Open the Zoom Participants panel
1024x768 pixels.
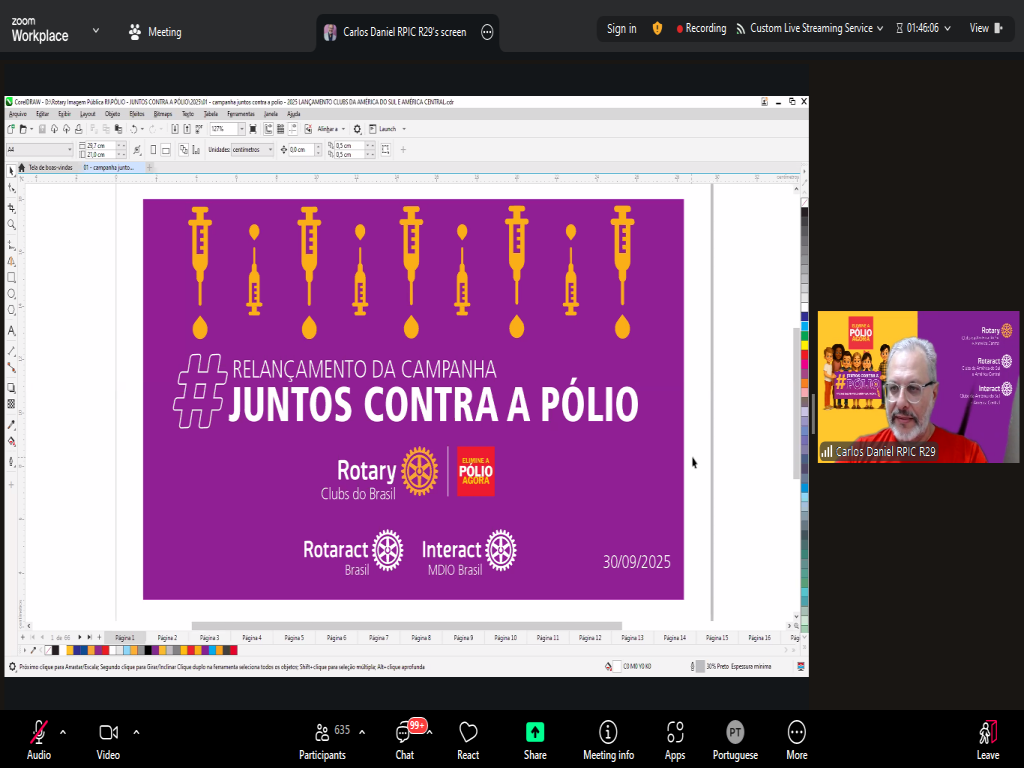tap(322, 738)
